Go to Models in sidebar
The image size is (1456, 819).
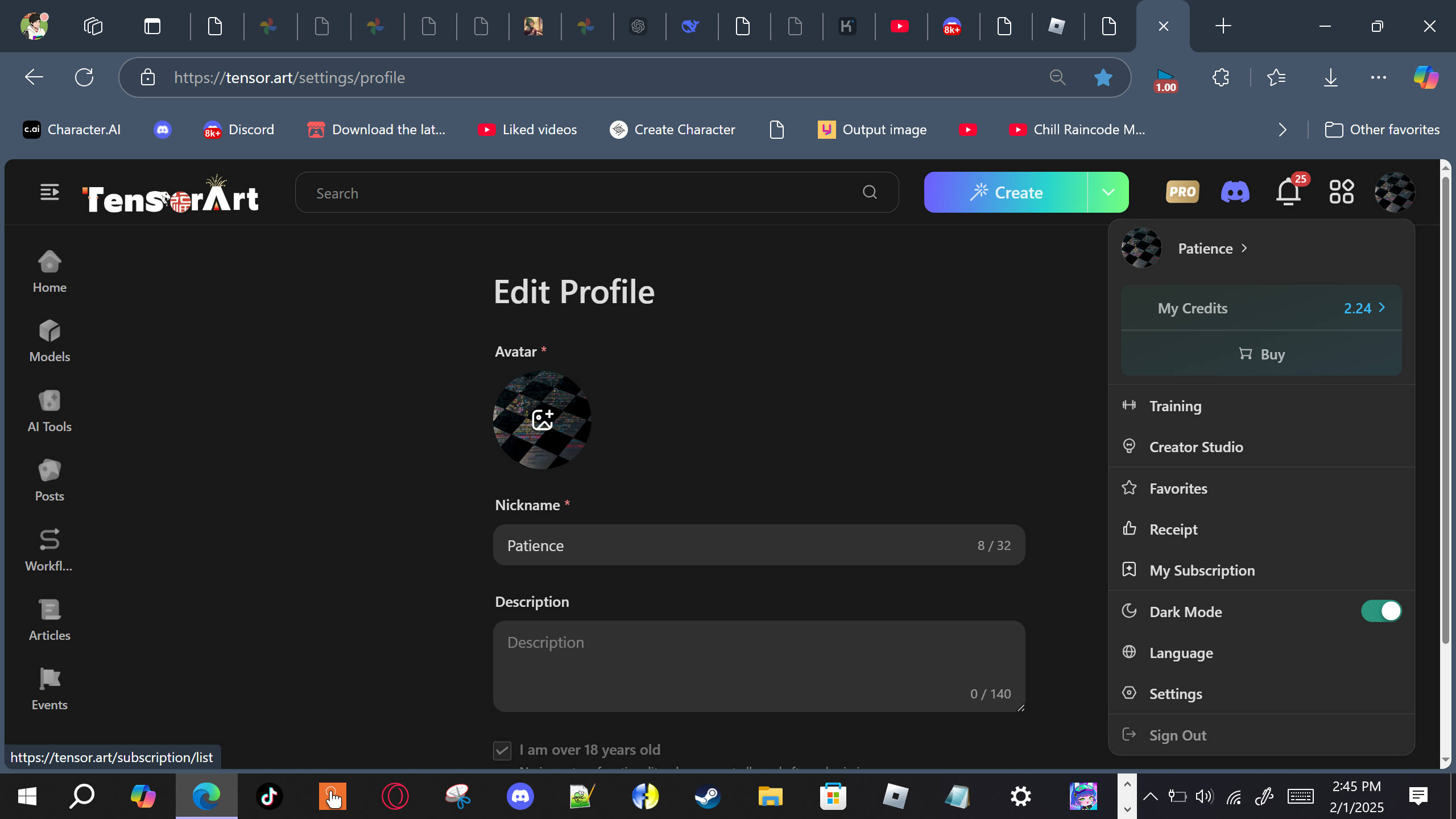(49, 340)
